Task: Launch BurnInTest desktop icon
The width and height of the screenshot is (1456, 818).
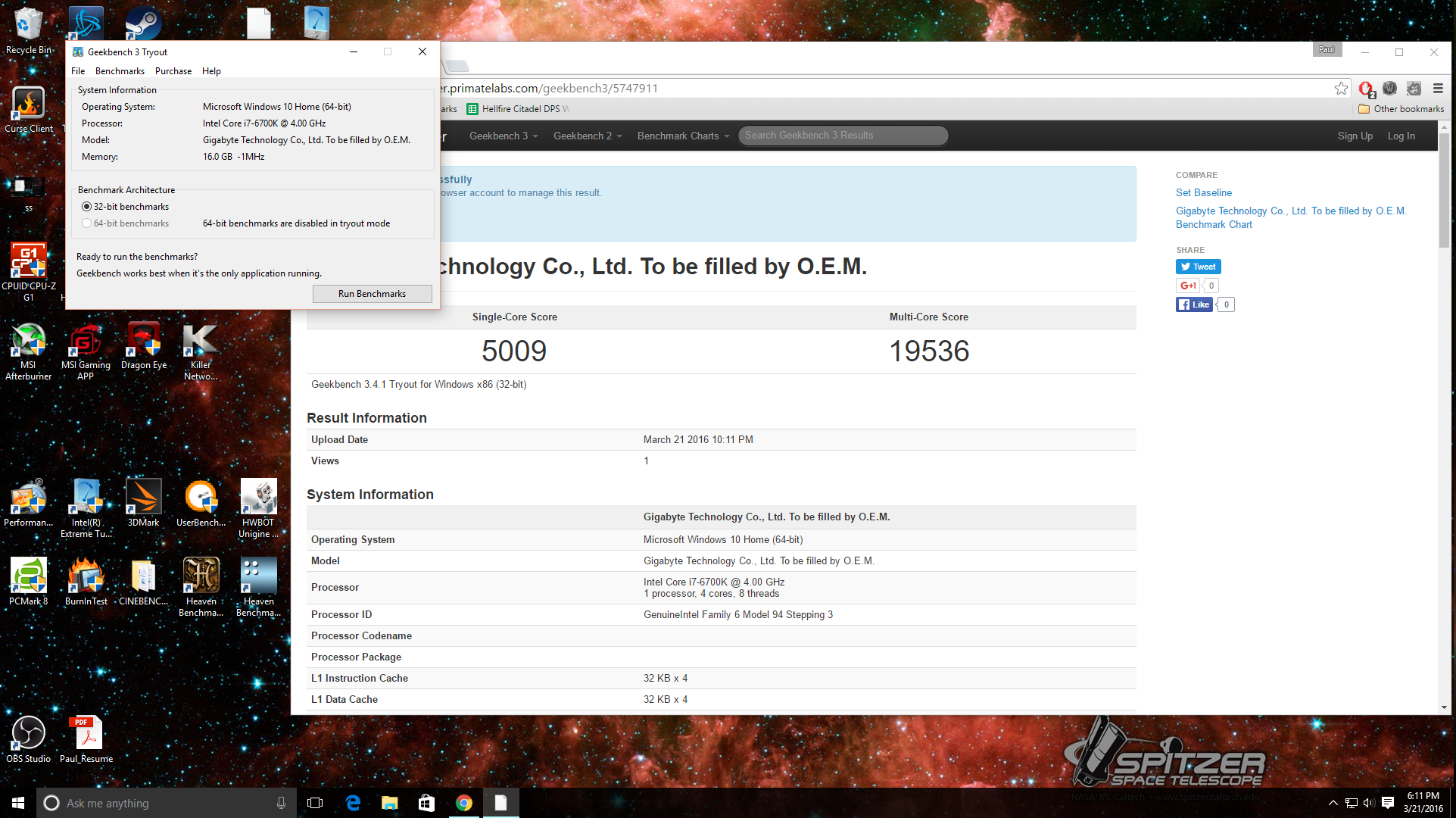Action: (86, 582)
